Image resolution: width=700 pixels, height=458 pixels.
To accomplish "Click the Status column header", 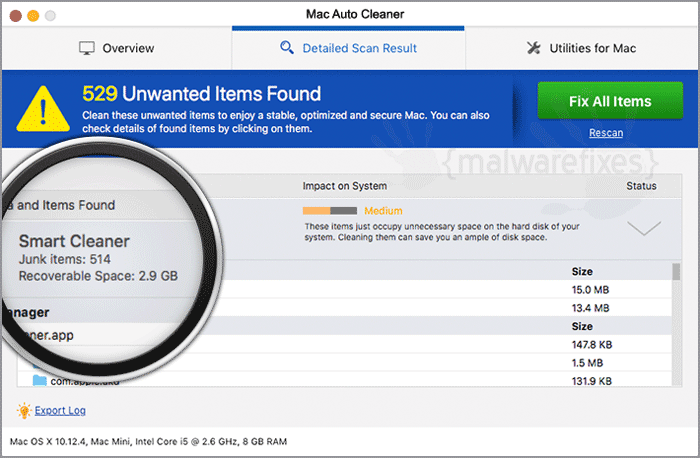I will (641, 186).
